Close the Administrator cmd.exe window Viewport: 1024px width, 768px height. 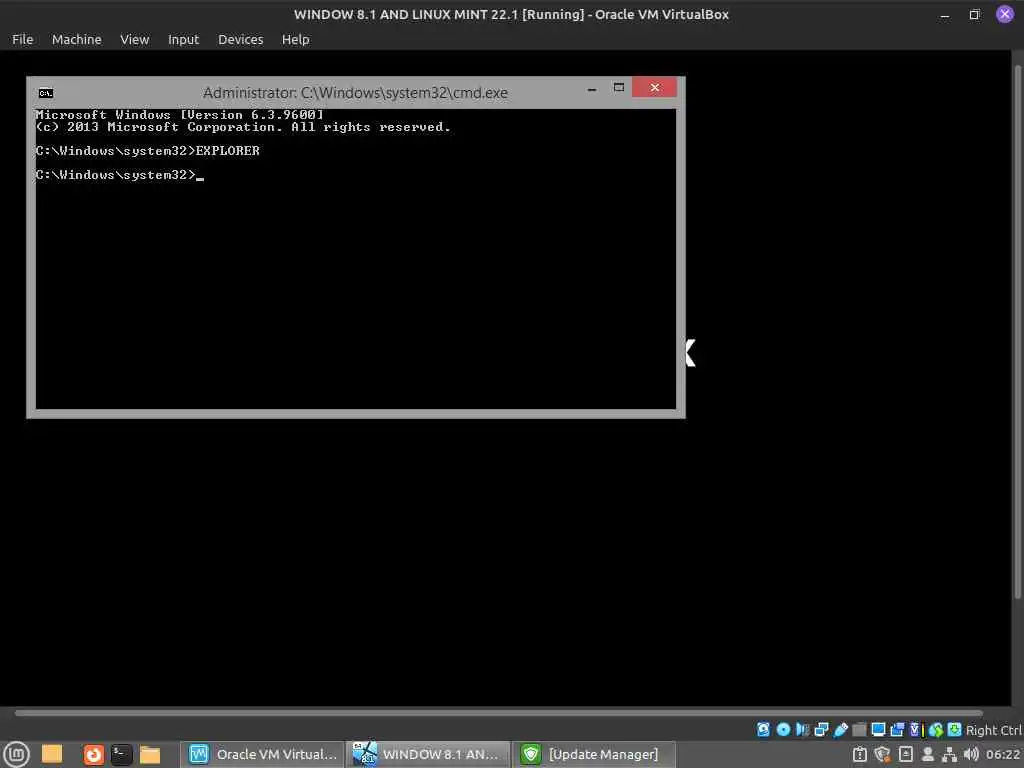654,88
